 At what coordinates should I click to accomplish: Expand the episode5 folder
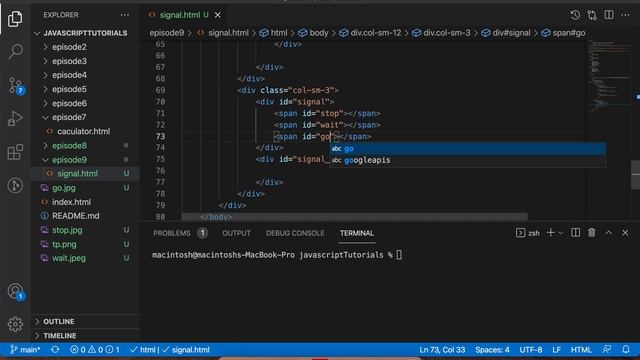point(69,89)
